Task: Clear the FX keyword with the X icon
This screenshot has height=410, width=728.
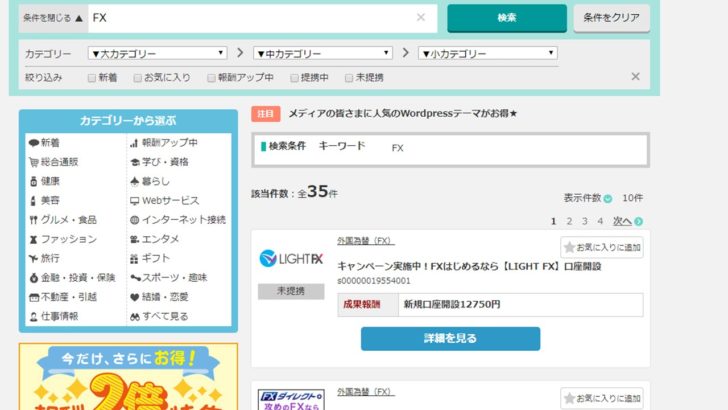Action: tap(421, 18)
